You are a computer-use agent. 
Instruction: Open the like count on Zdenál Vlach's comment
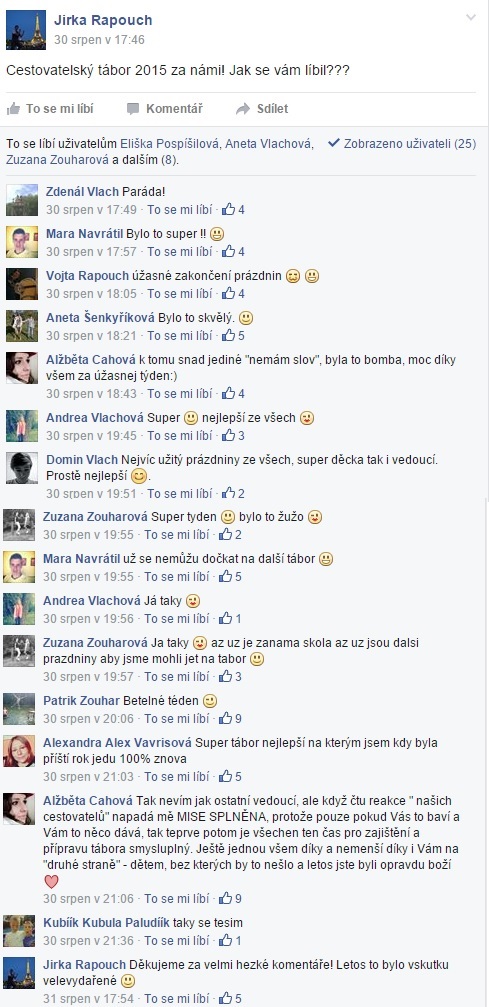point(233,209)
